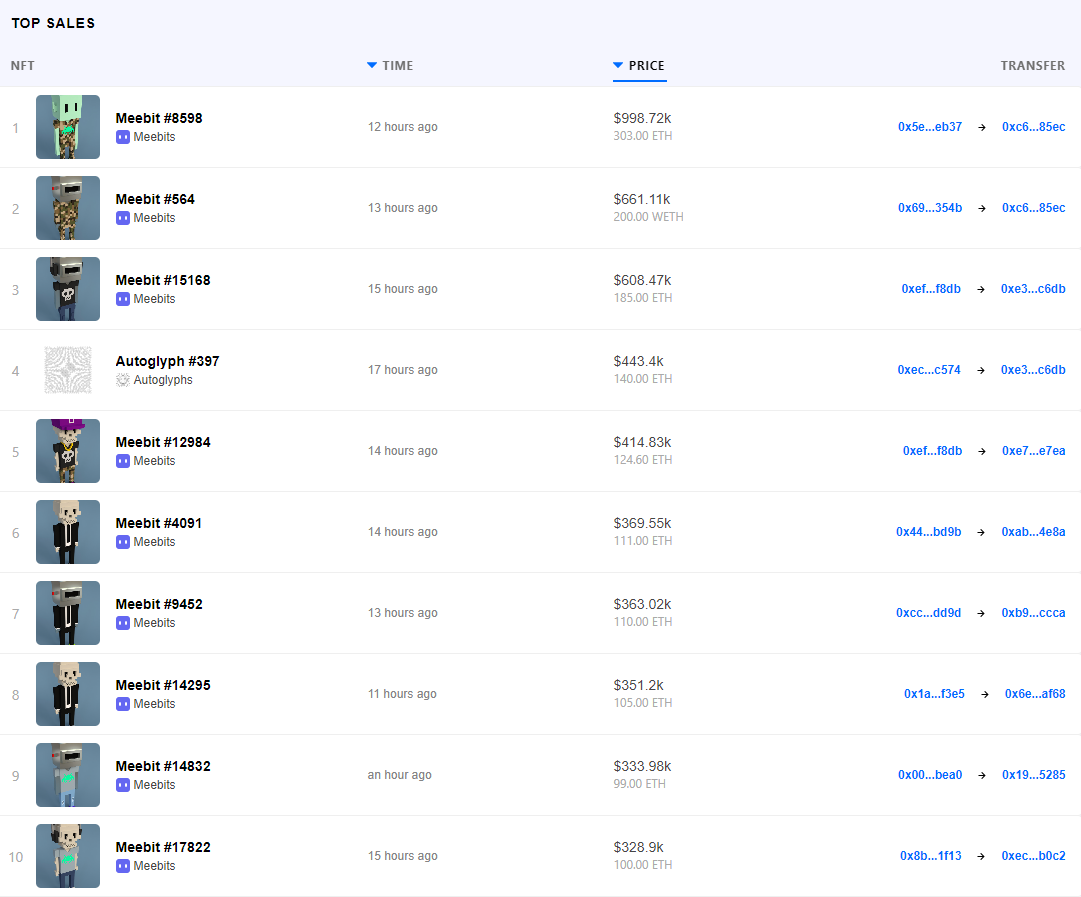Open seller address 0x44...bd9b
The width and height of the screenshot is (1081, 897).
(929, 532)
